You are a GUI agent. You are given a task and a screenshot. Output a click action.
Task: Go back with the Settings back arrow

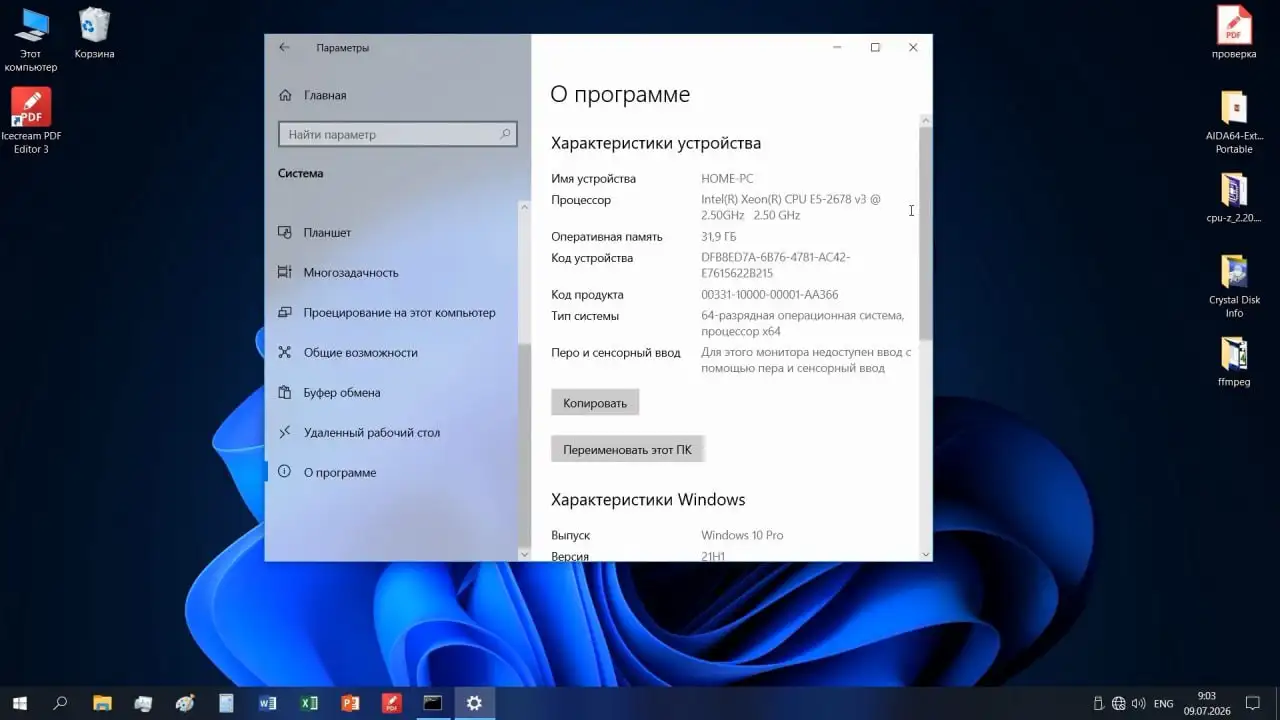(284, 48)
